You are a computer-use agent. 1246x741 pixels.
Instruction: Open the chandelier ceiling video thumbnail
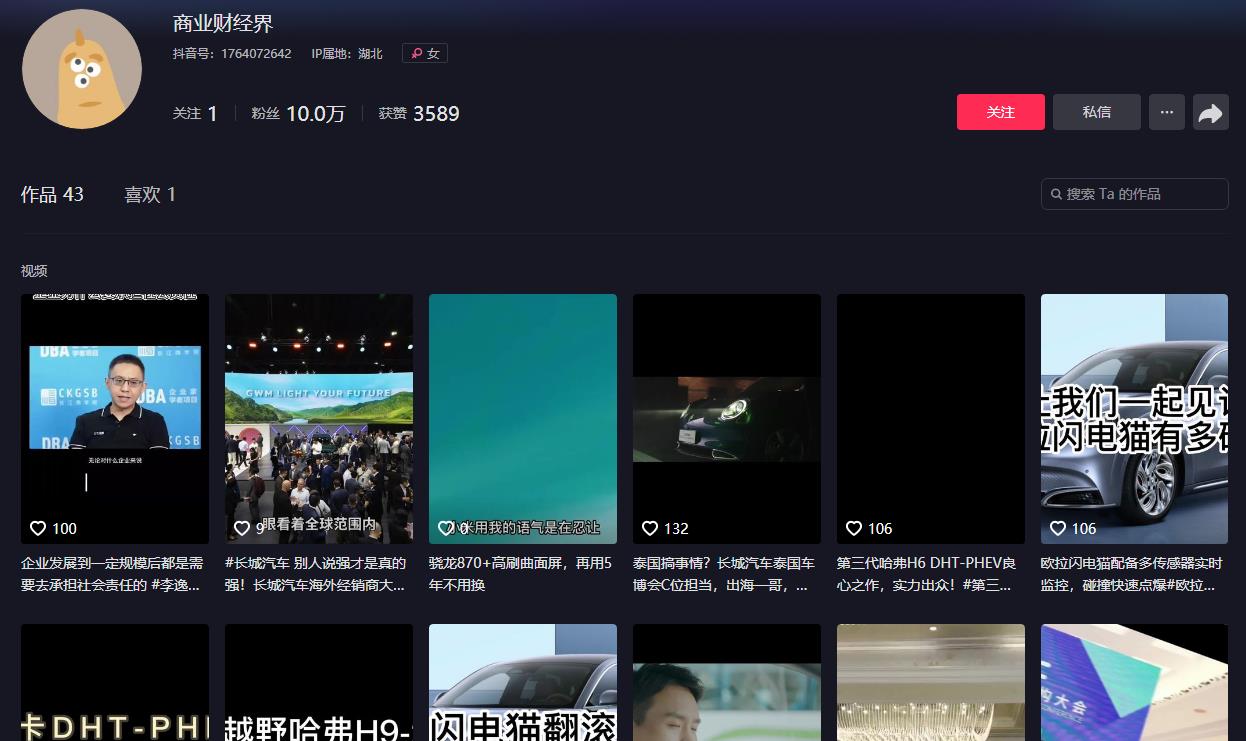point(931,683)
